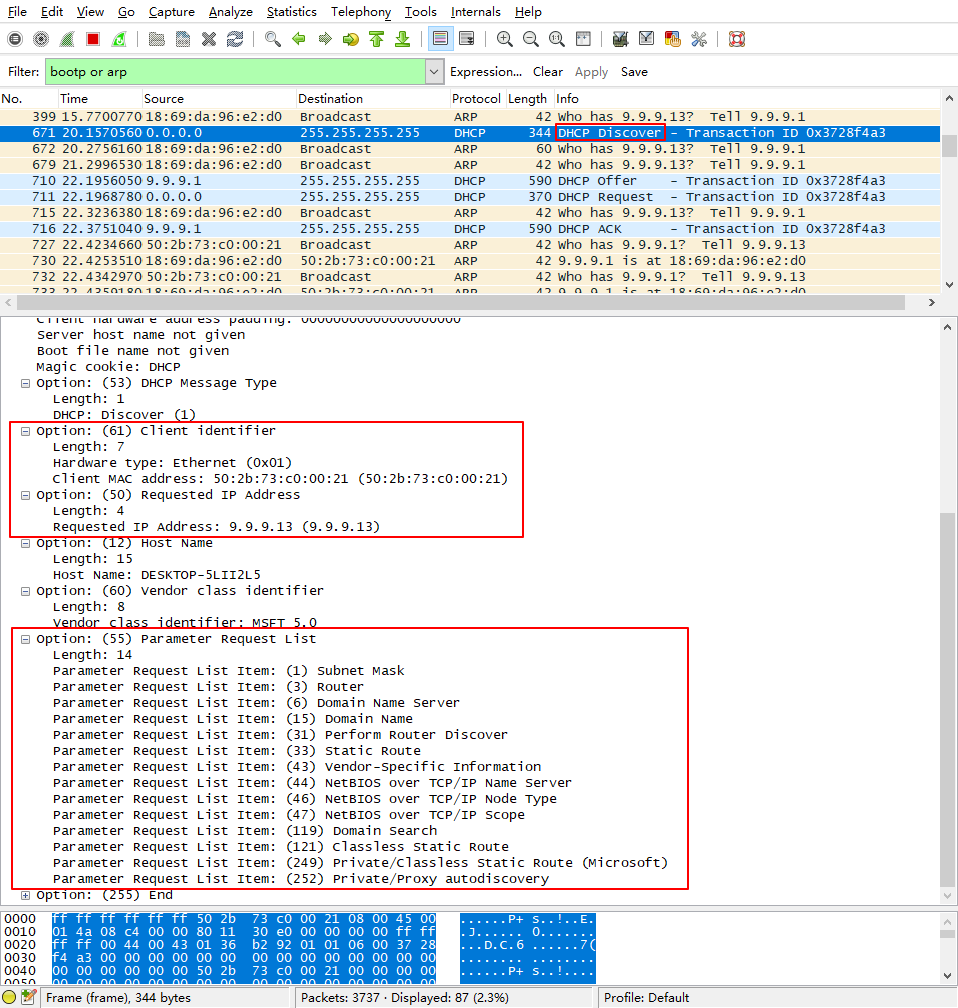Click the packet list horizontal scrollbar
This screenshot has width=958, height=1008.
click(x=461, y=302)
